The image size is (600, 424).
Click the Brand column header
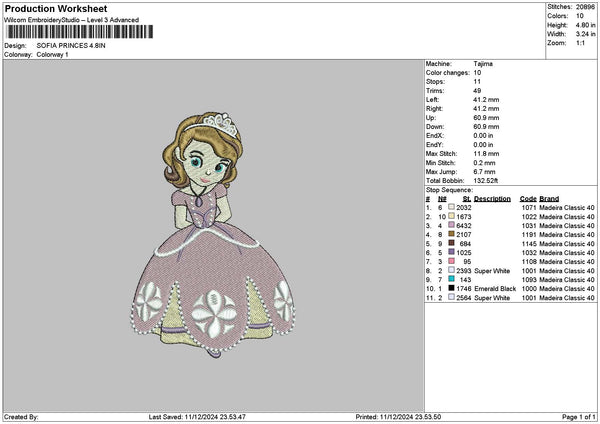click(549, 198)
